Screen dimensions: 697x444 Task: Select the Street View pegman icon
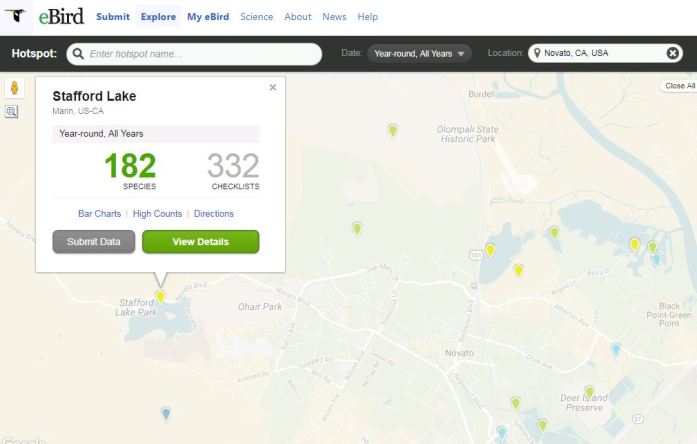[14, 88]
